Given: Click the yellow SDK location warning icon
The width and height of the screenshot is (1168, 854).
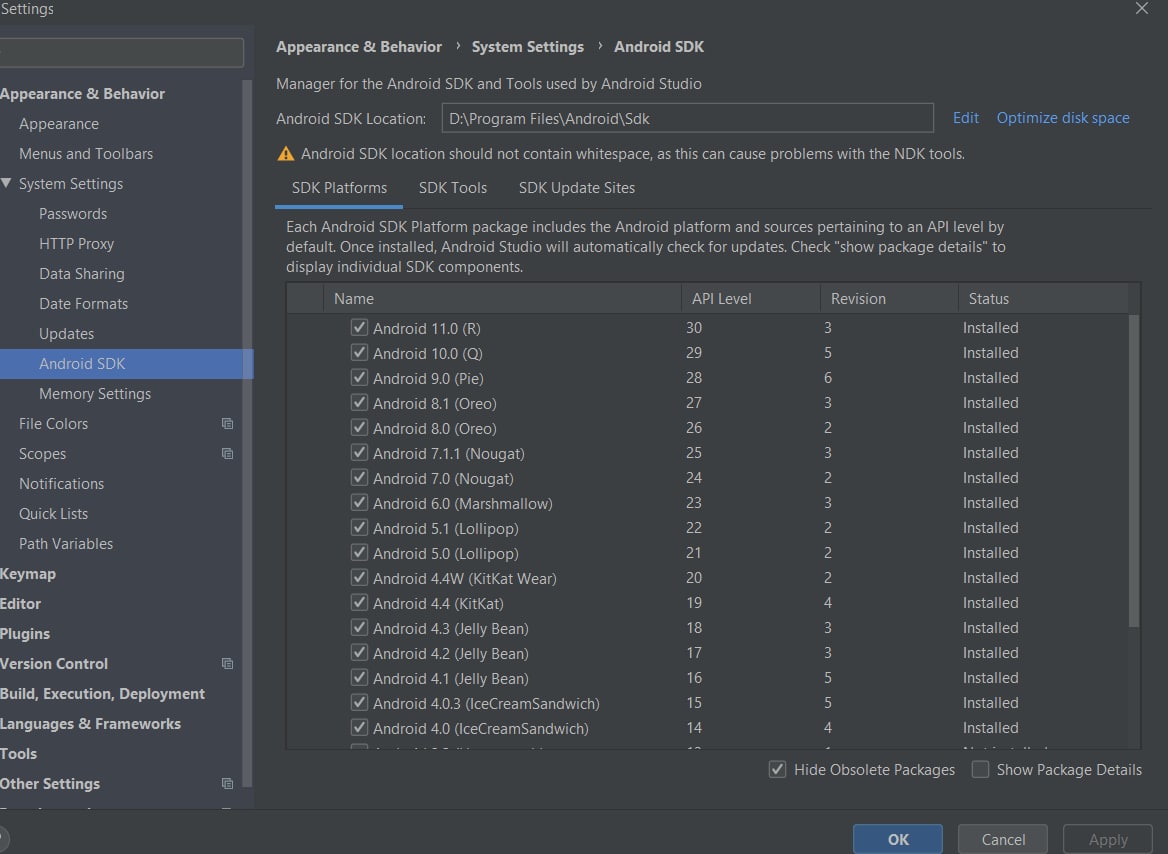Looking at the screenshot, I should pos(286,154).
